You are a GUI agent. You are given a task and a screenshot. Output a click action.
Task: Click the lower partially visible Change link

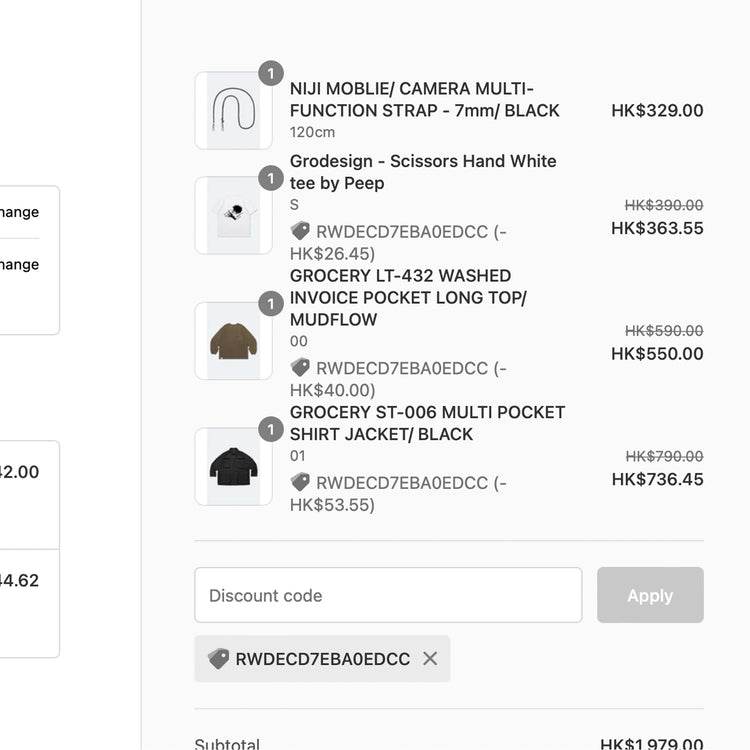(x=20, y=265)
